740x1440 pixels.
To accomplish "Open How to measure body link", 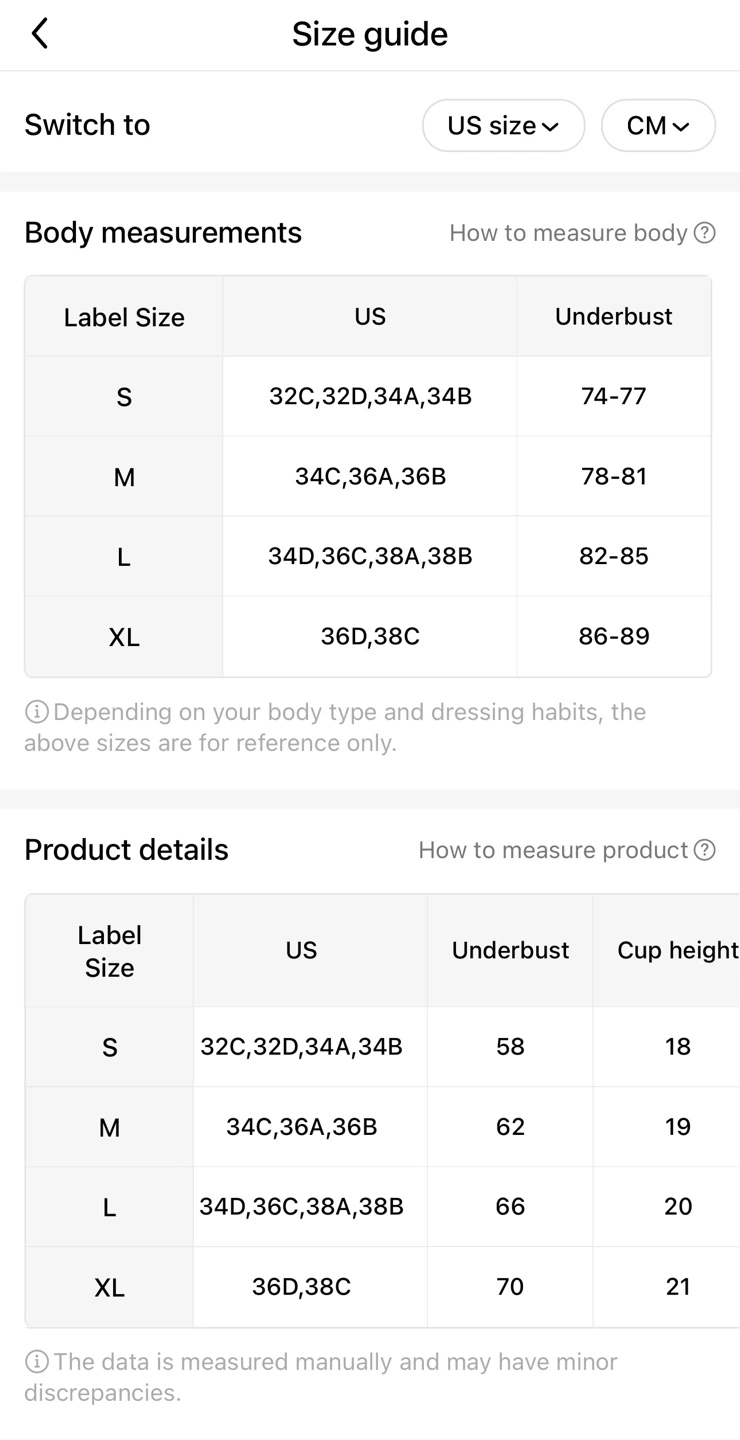I will pos(568,233).
